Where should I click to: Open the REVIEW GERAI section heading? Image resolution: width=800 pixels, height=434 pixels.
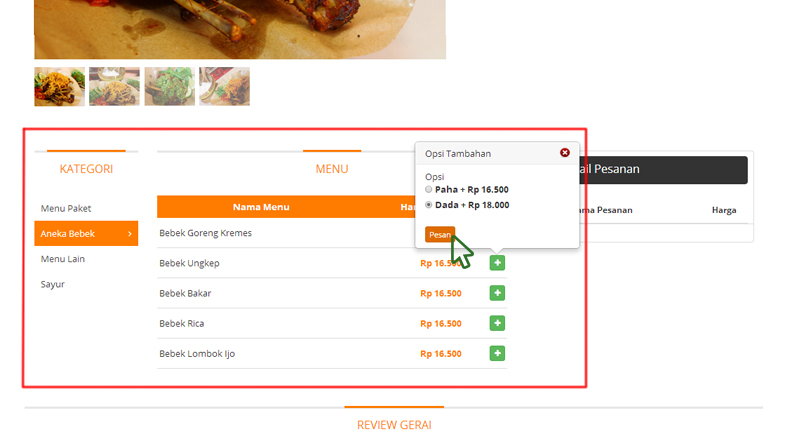pyautogui.click(x=394, y=425)
